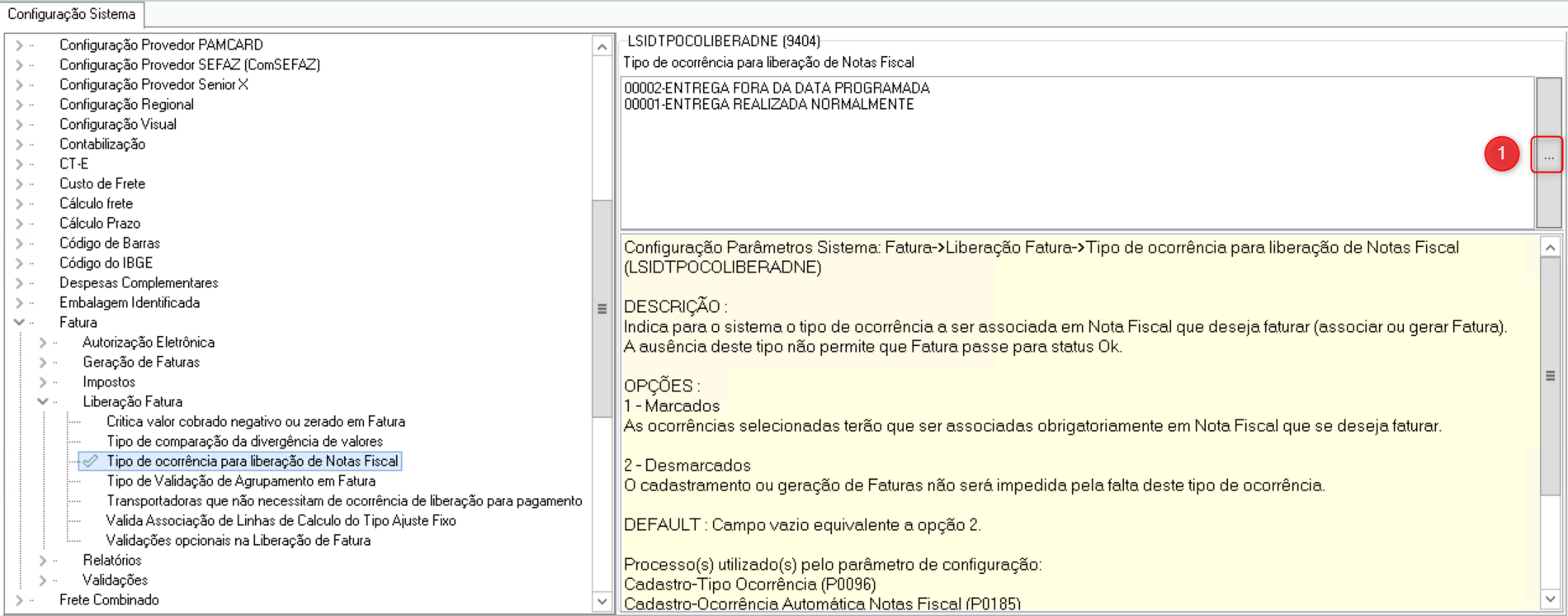Viewport: 1568px width, 616px height.
Task: Expand the Código de Barras node
Action: (x=19, y=243)
